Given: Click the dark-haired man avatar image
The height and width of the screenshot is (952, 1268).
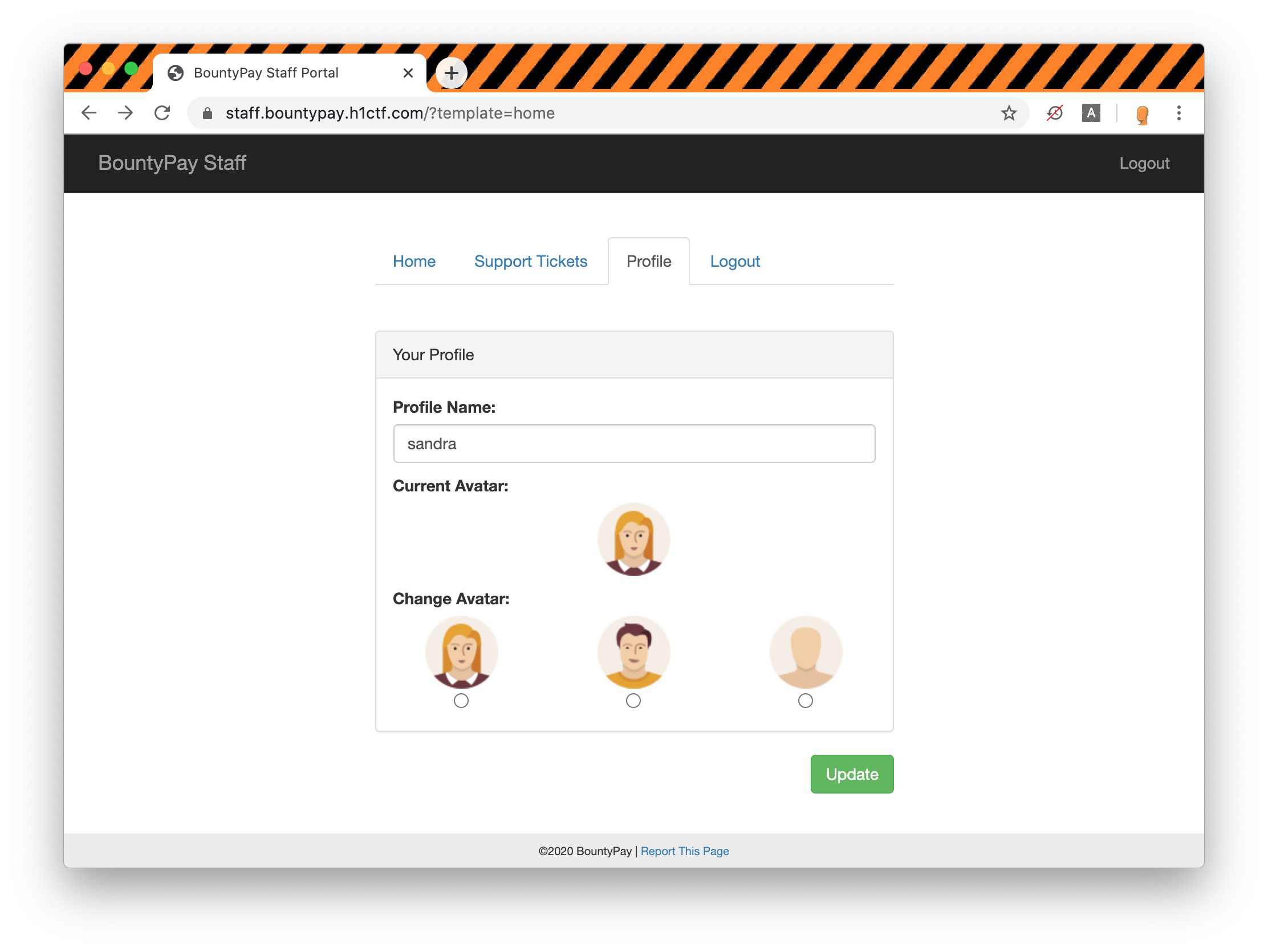Looking at the screenshot, I should (633, 652).
